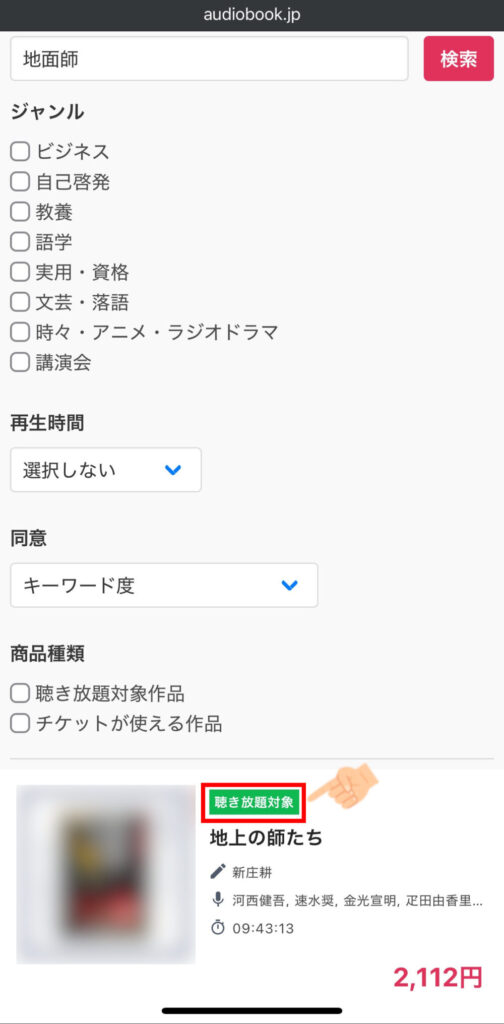
Task: Click the blue chevron in 再生時間 dropdown
Action: point(173,470)
